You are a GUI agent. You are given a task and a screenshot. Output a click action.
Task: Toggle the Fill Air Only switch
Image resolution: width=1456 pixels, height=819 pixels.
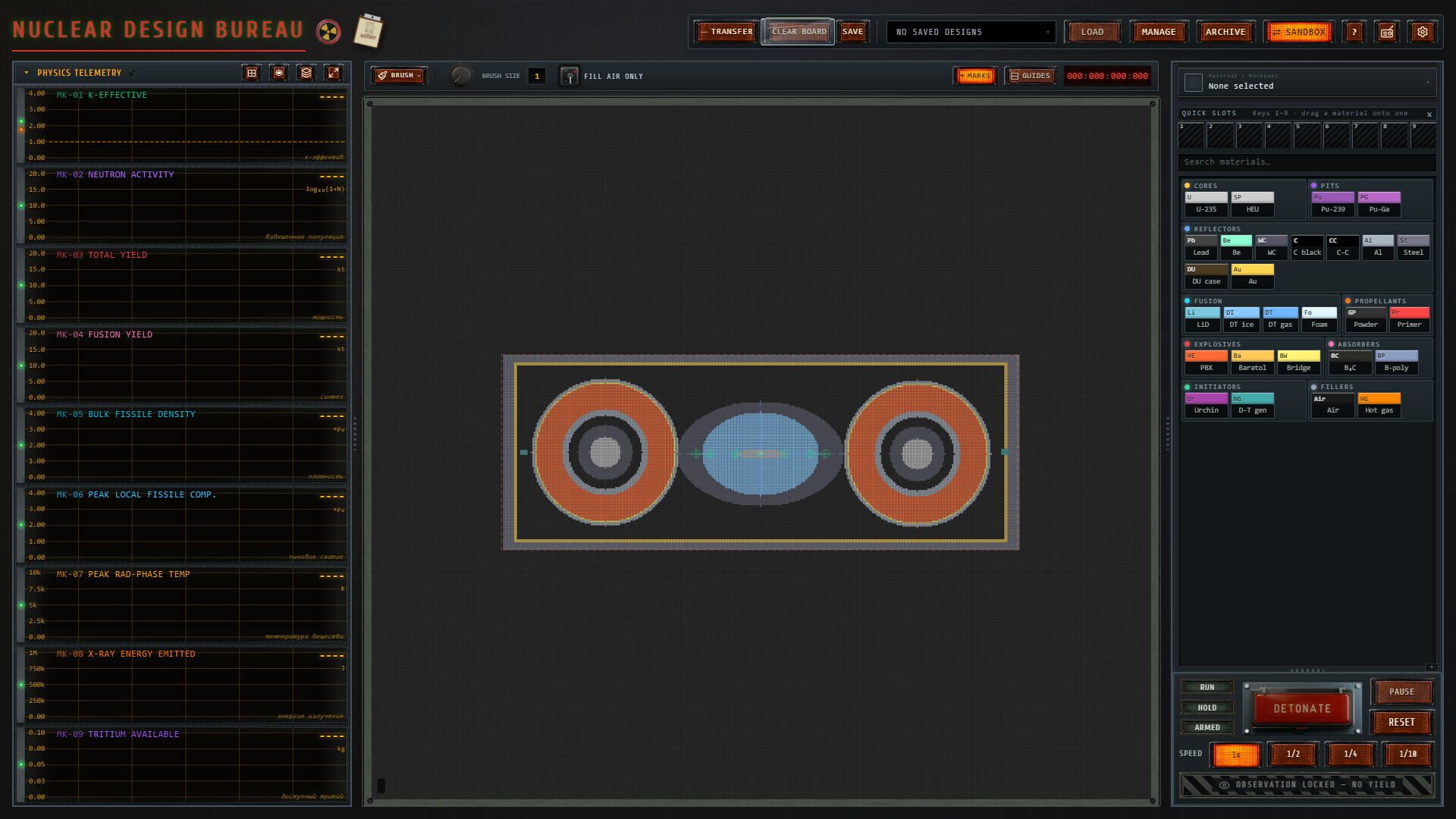tap(569, 76)
